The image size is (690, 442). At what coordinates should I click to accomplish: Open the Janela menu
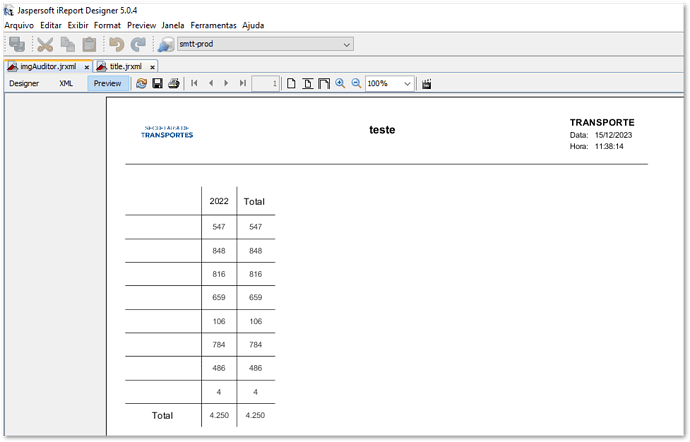(173, 26)
